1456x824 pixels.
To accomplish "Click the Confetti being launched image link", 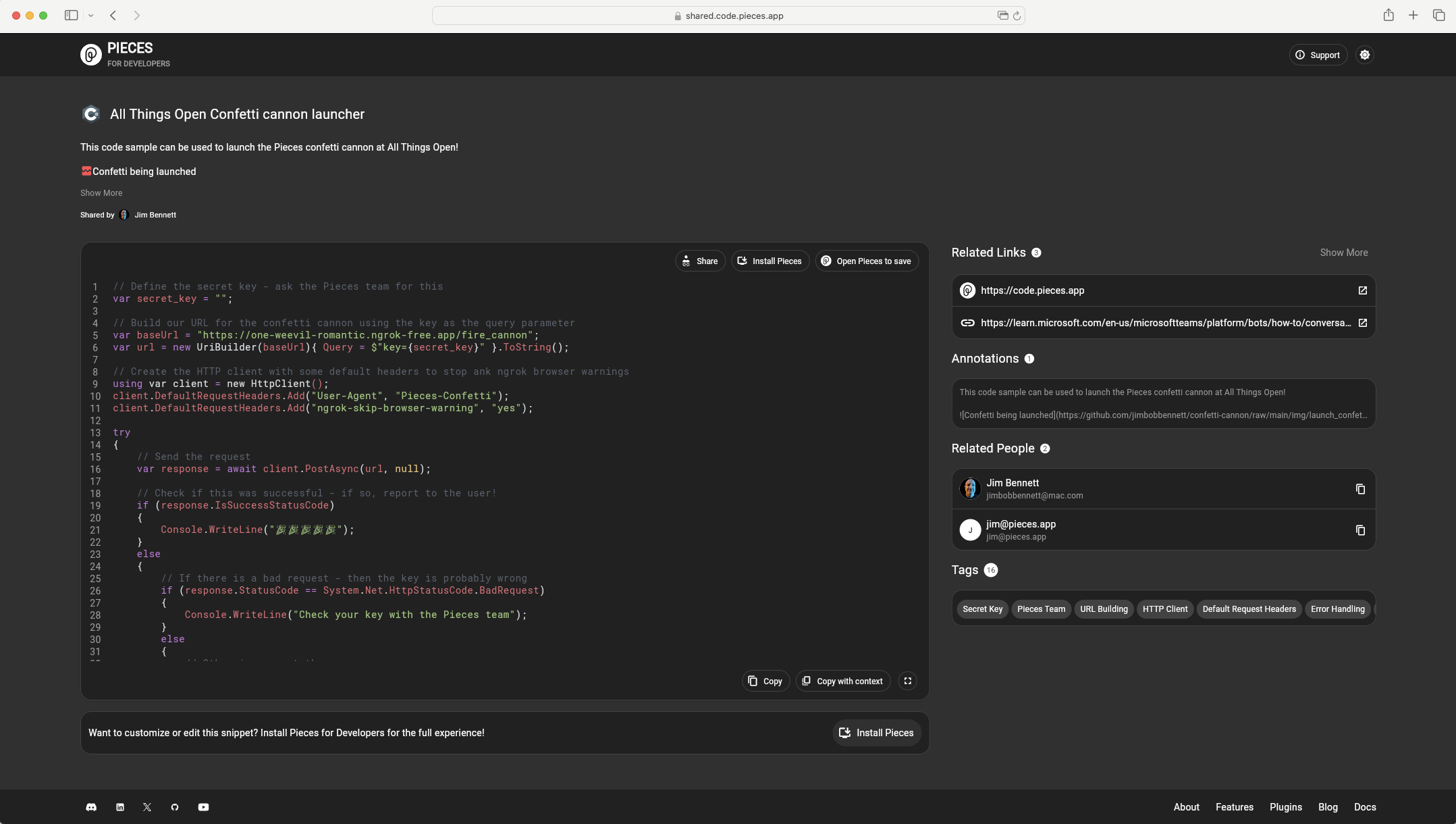I will [x=138, y=172].
